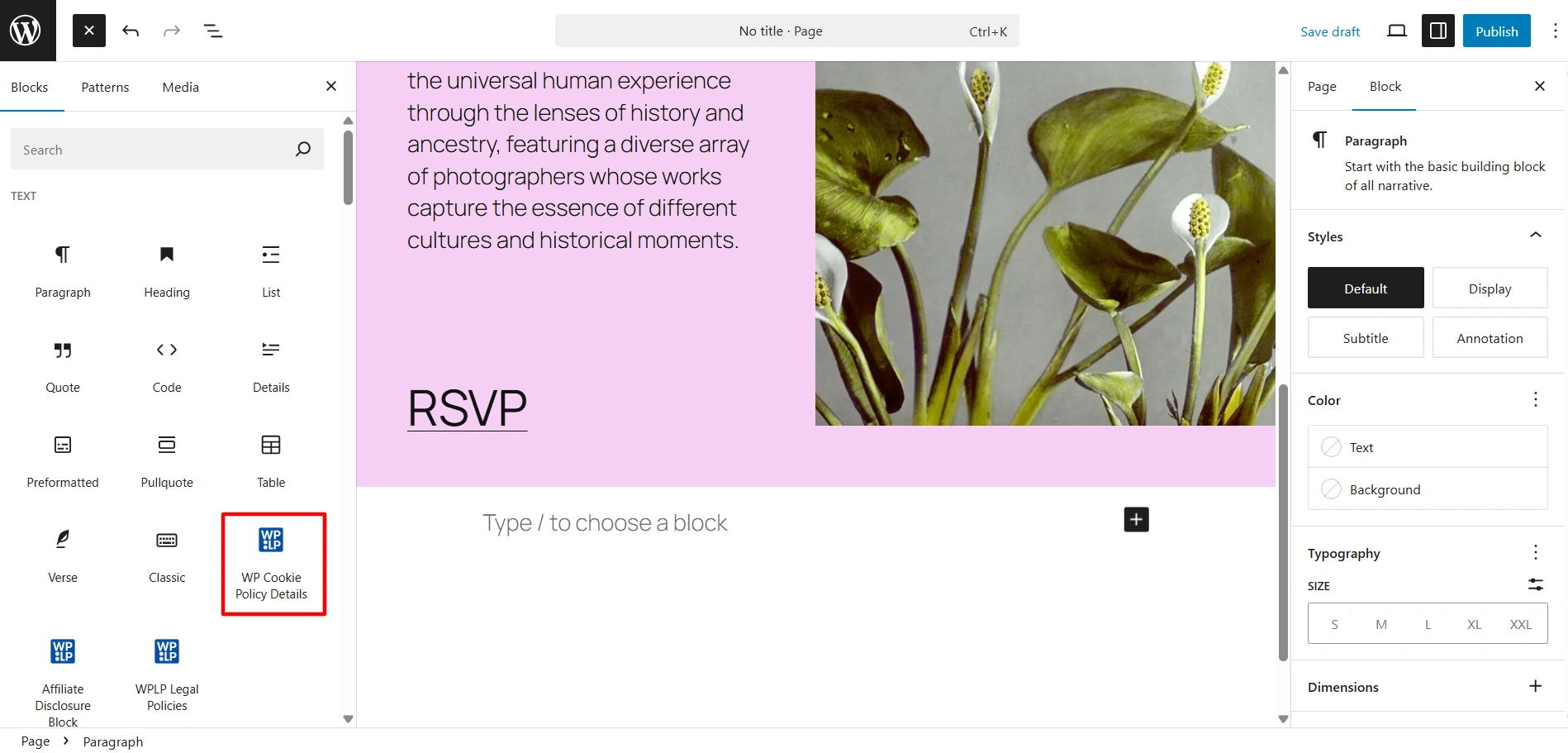Choose XL font size

1474,625
